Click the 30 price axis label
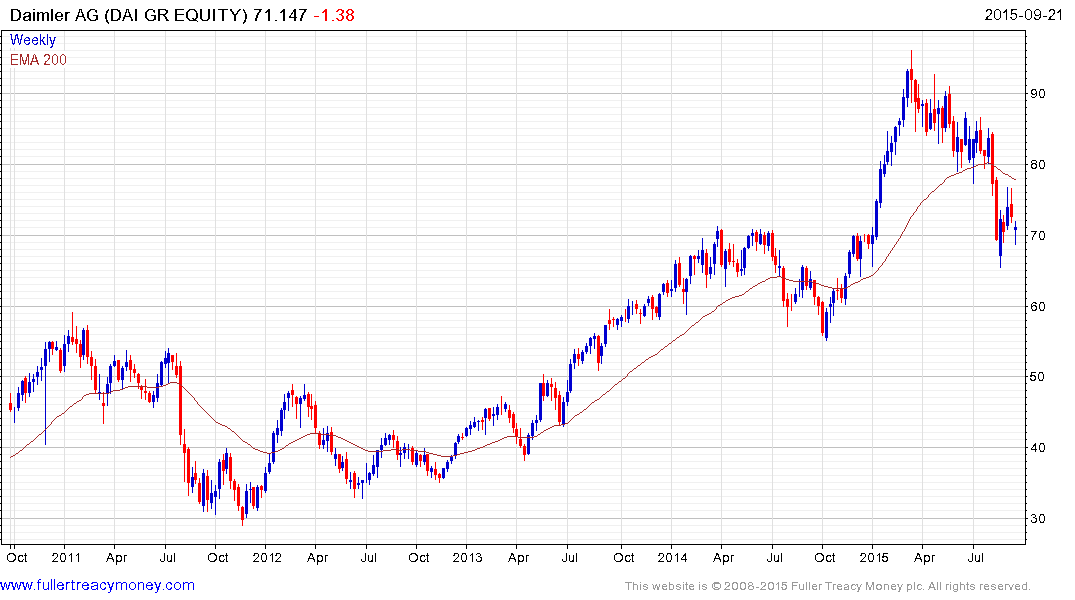The width and height of the screenshot is (1075, 600). [x=1038, y=518]
